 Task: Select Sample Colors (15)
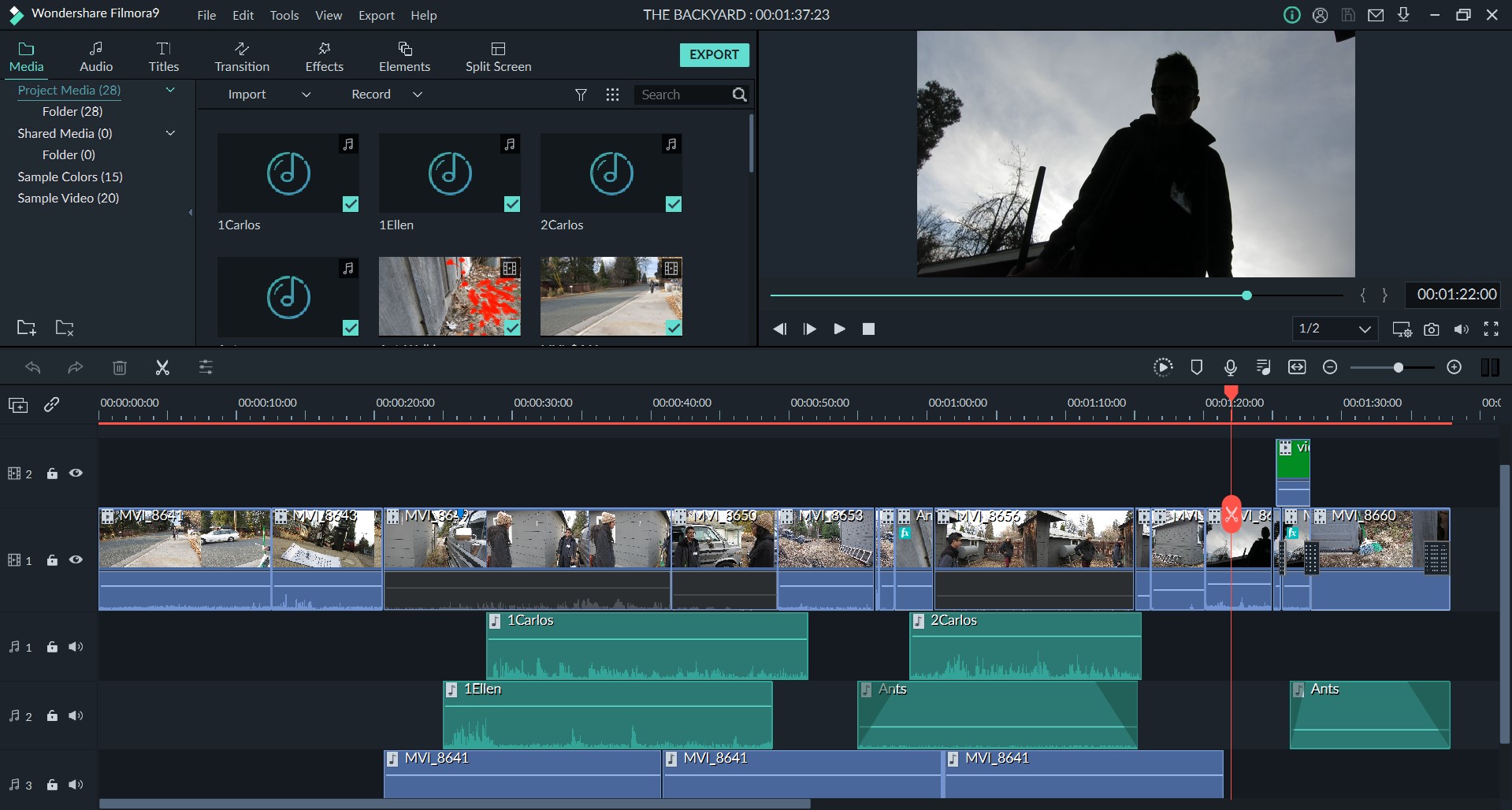[x=70, y=176]
